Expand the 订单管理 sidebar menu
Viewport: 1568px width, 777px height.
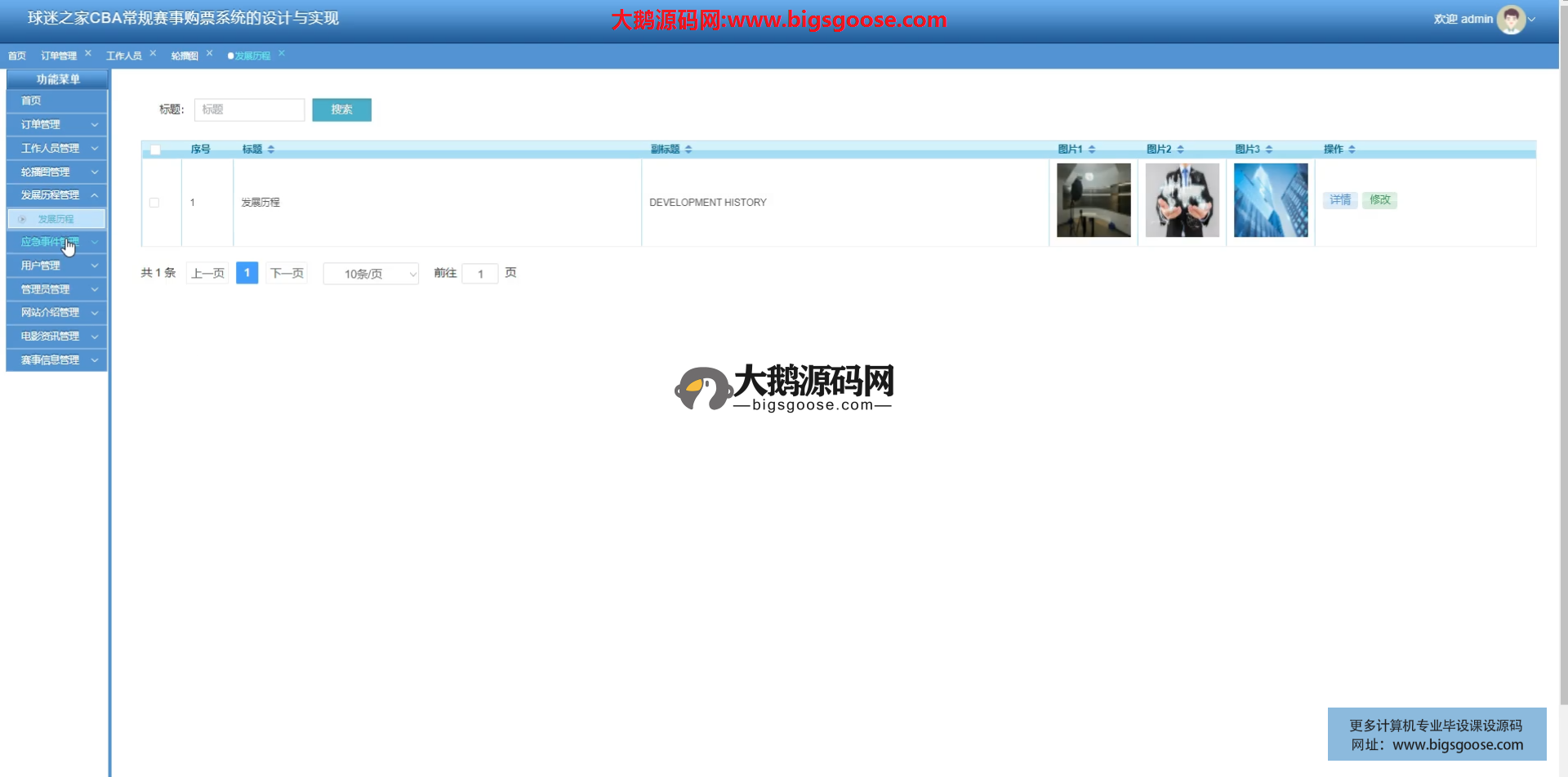click(x=56, y=124)
